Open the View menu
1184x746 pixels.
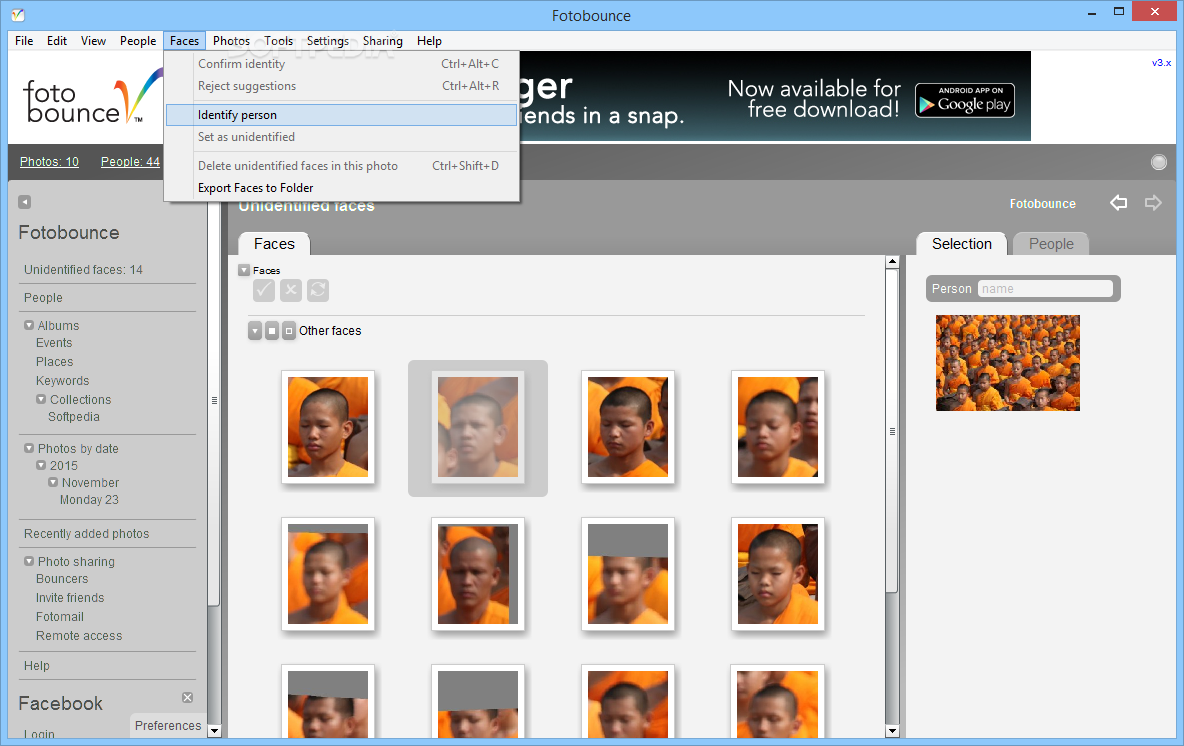pos(94,41)
